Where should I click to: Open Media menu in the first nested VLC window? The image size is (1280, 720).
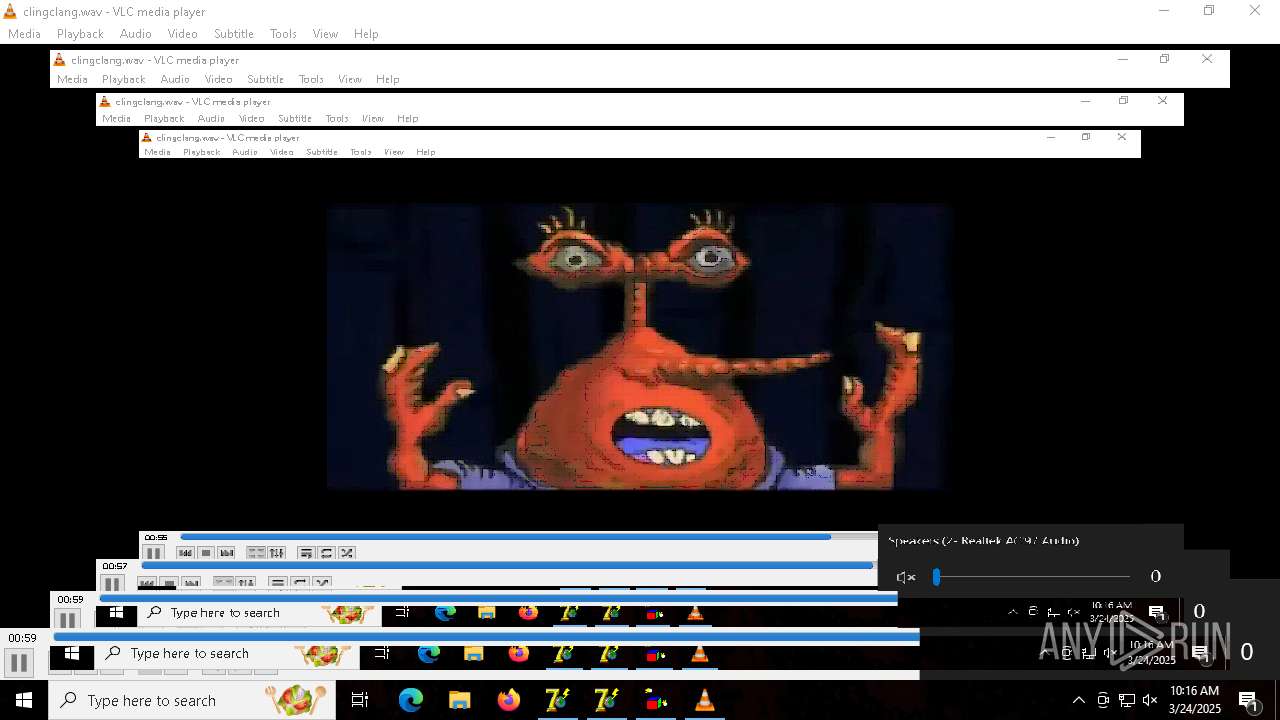click(72, 79)
